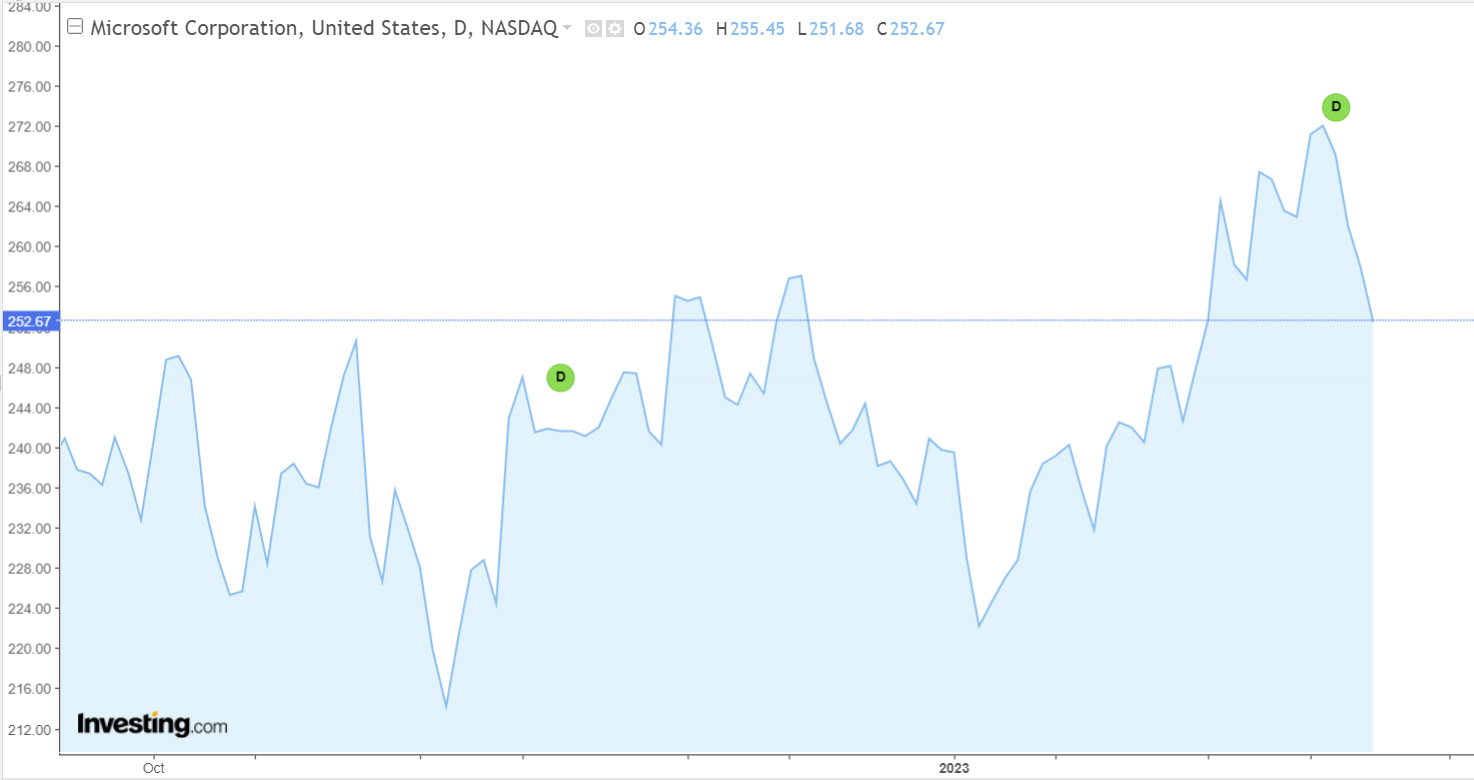
Task: Open chart series settings gear icon
Action: point(614,29)
